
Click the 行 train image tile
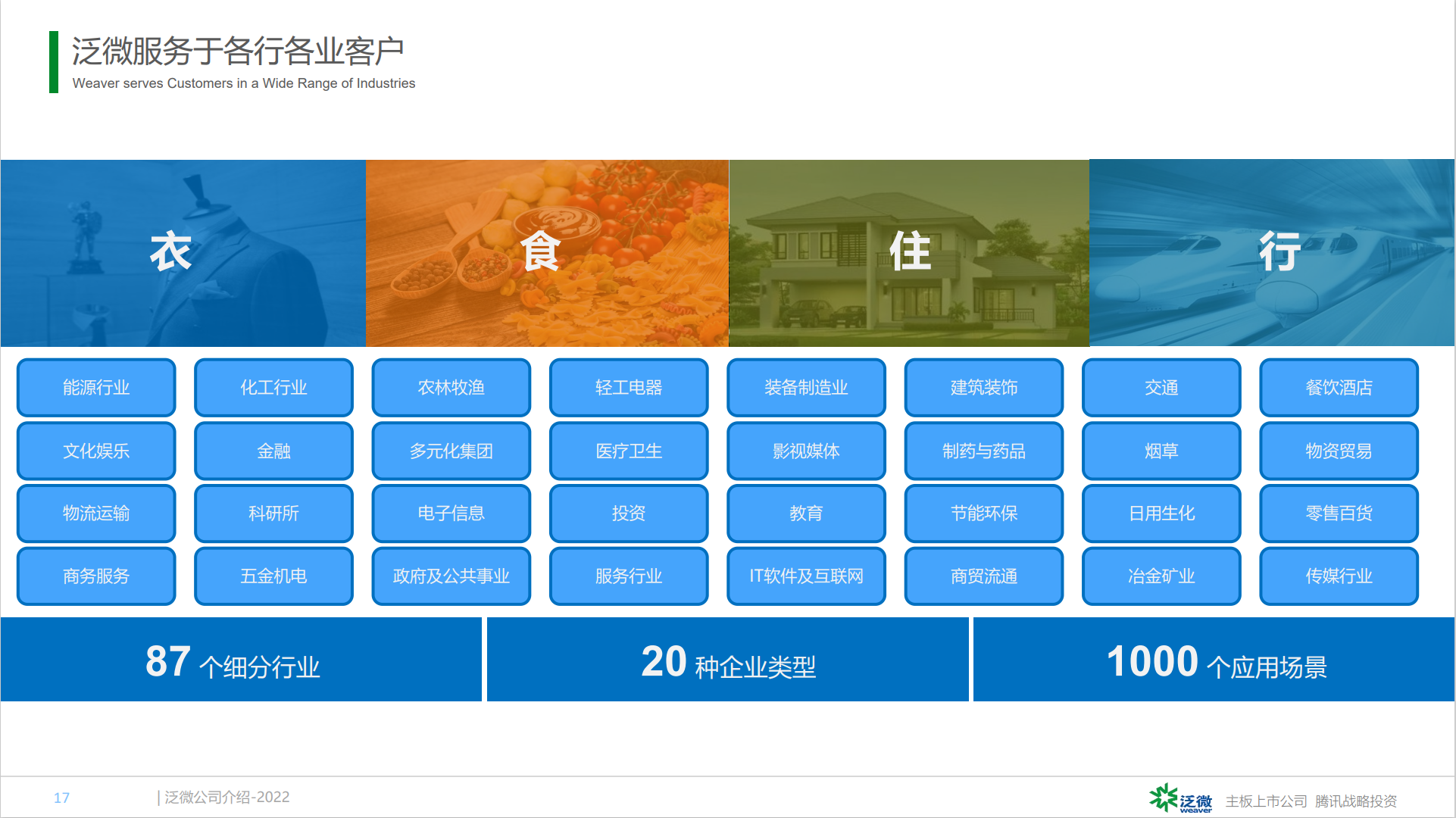click(x=1272, y=253)
